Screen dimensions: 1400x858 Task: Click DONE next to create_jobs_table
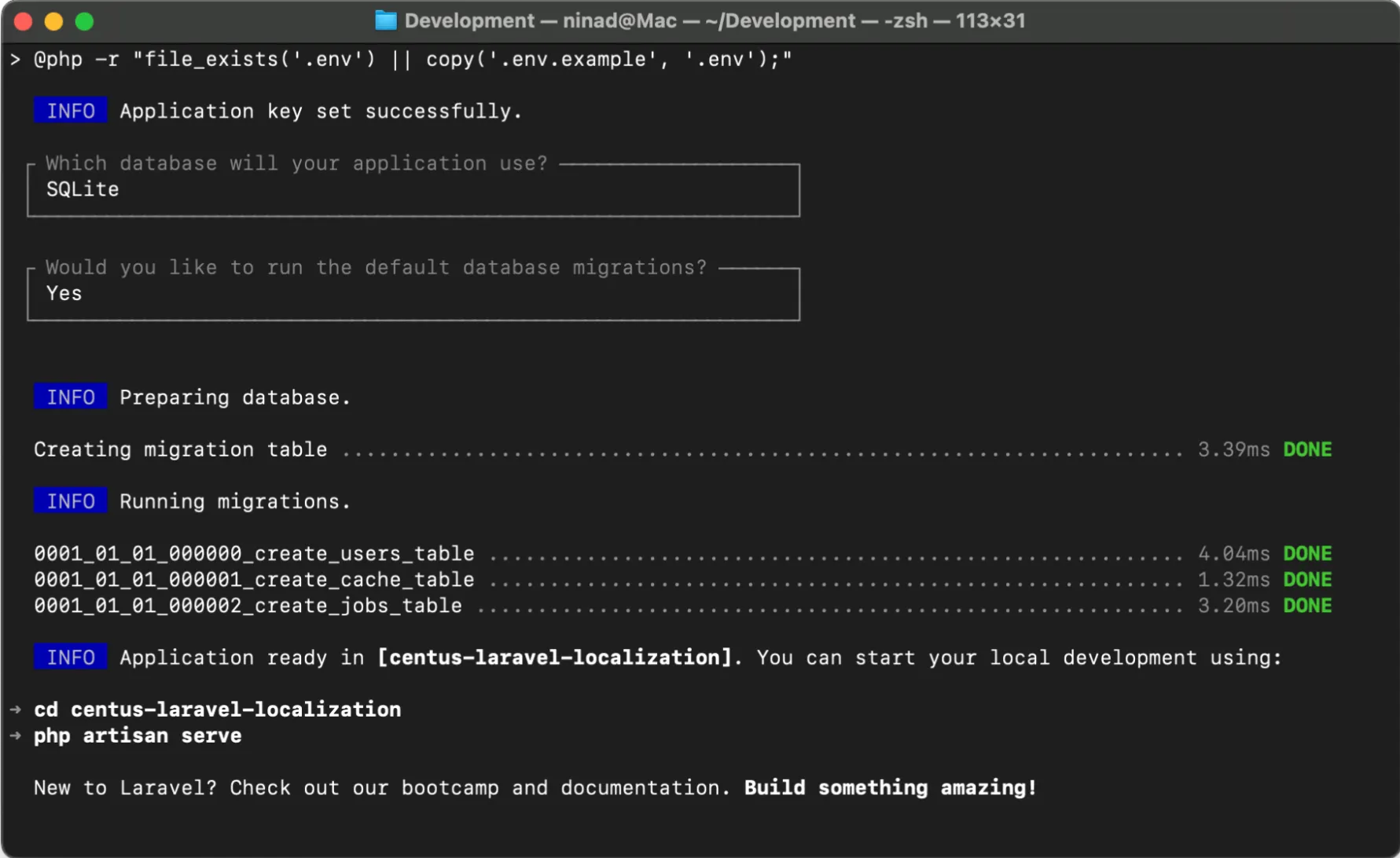(x=1307, y=605)
